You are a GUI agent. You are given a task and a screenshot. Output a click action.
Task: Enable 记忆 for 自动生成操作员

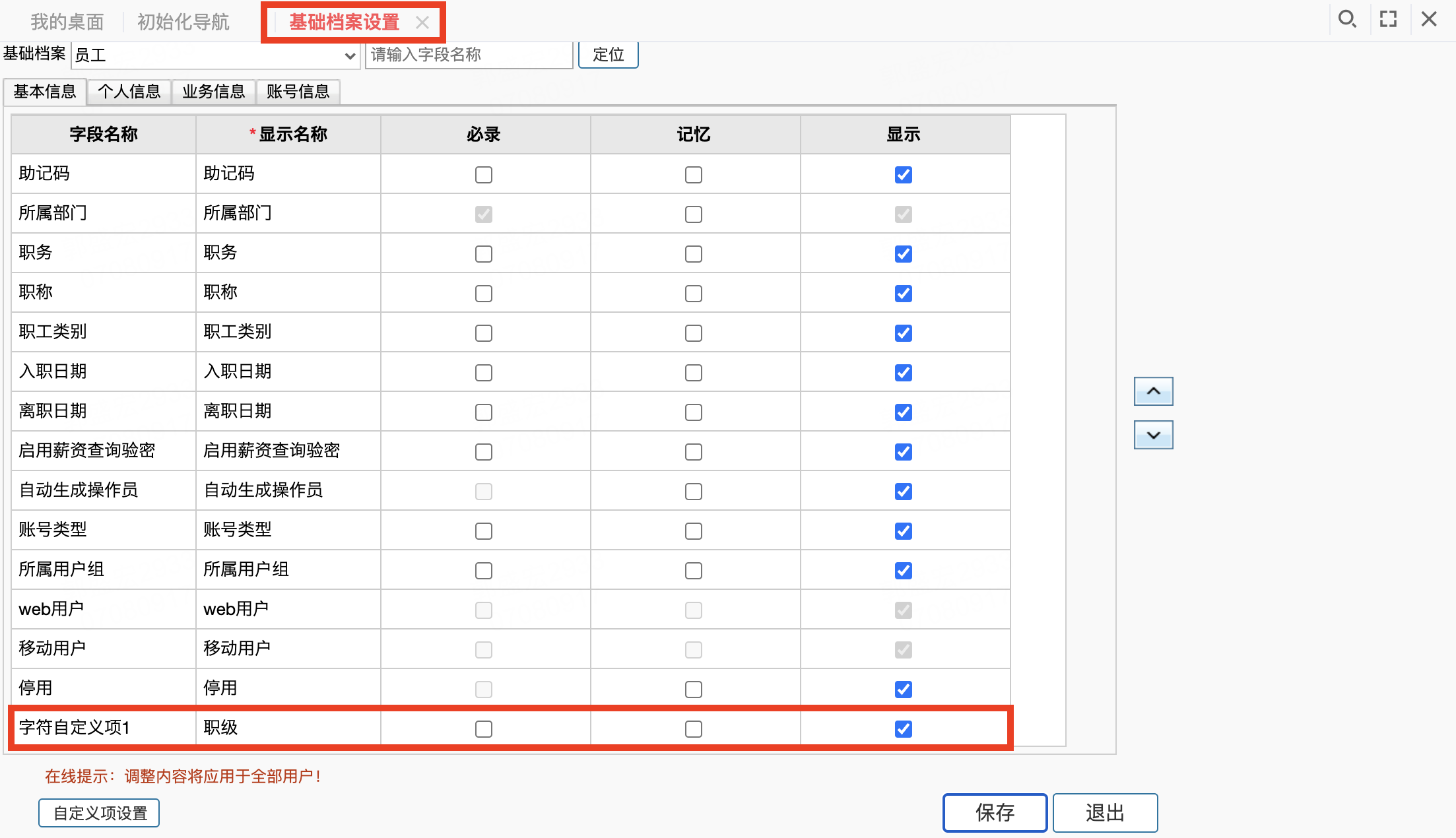[694, 492]
